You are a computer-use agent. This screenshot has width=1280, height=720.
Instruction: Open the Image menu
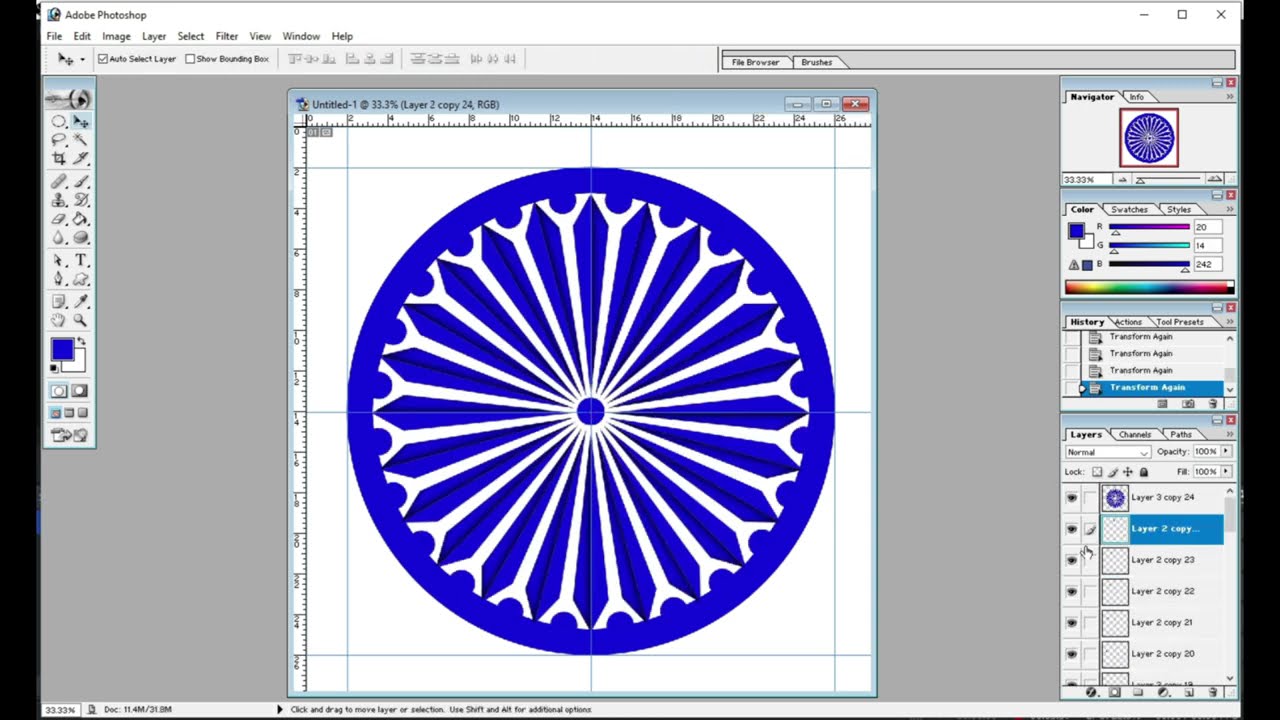click(116, 36)
